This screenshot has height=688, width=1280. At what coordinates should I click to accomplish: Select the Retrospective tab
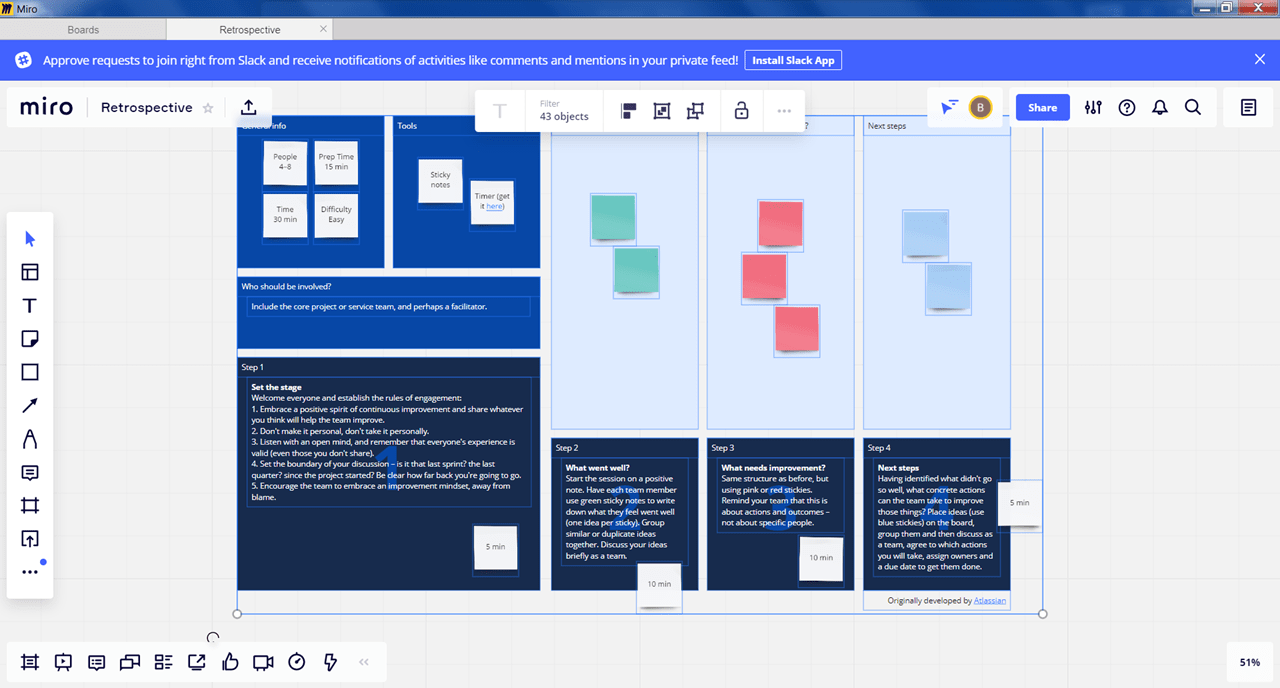tap(250, 30)
